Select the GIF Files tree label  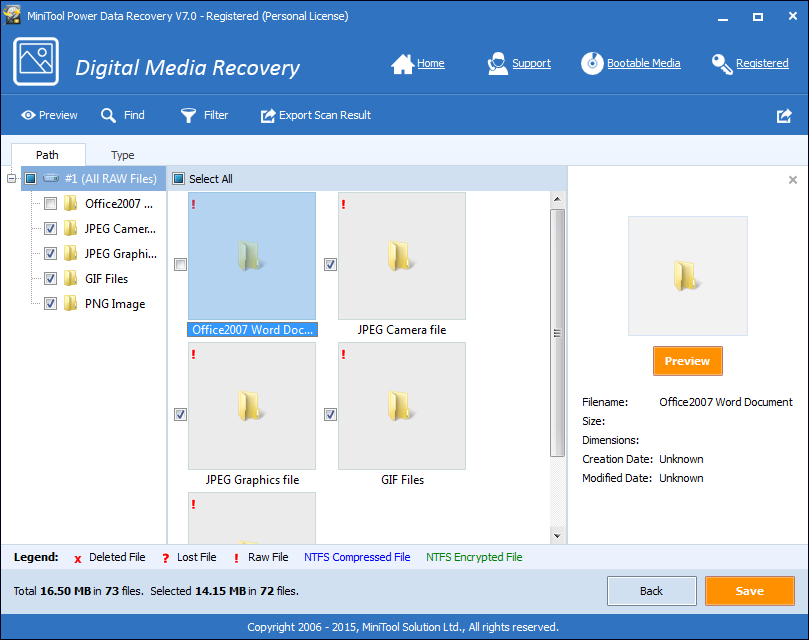pos(106,279)
